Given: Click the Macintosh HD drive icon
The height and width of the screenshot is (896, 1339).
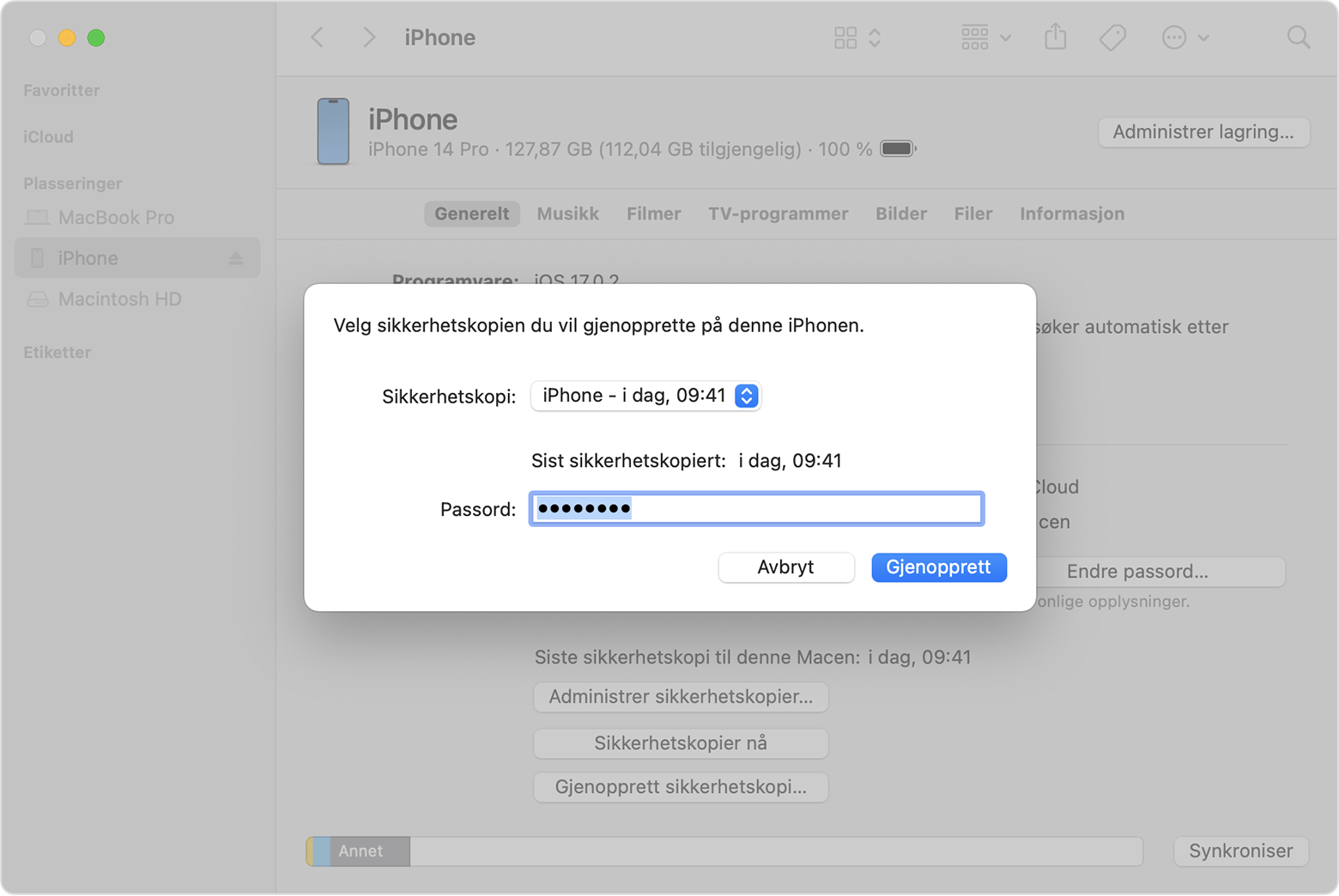Looking at the screenshot, I should [x=37, y=300].
